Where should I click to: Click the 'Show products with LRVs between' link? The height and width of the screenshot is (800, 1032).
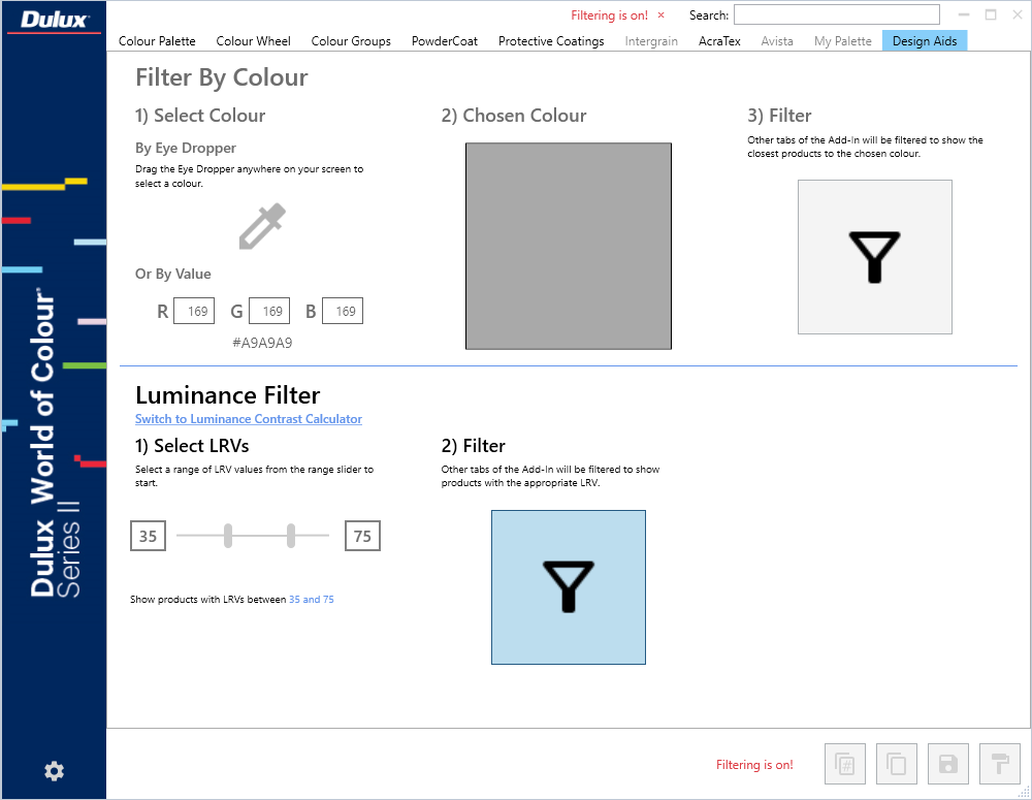tap(311, 599)
